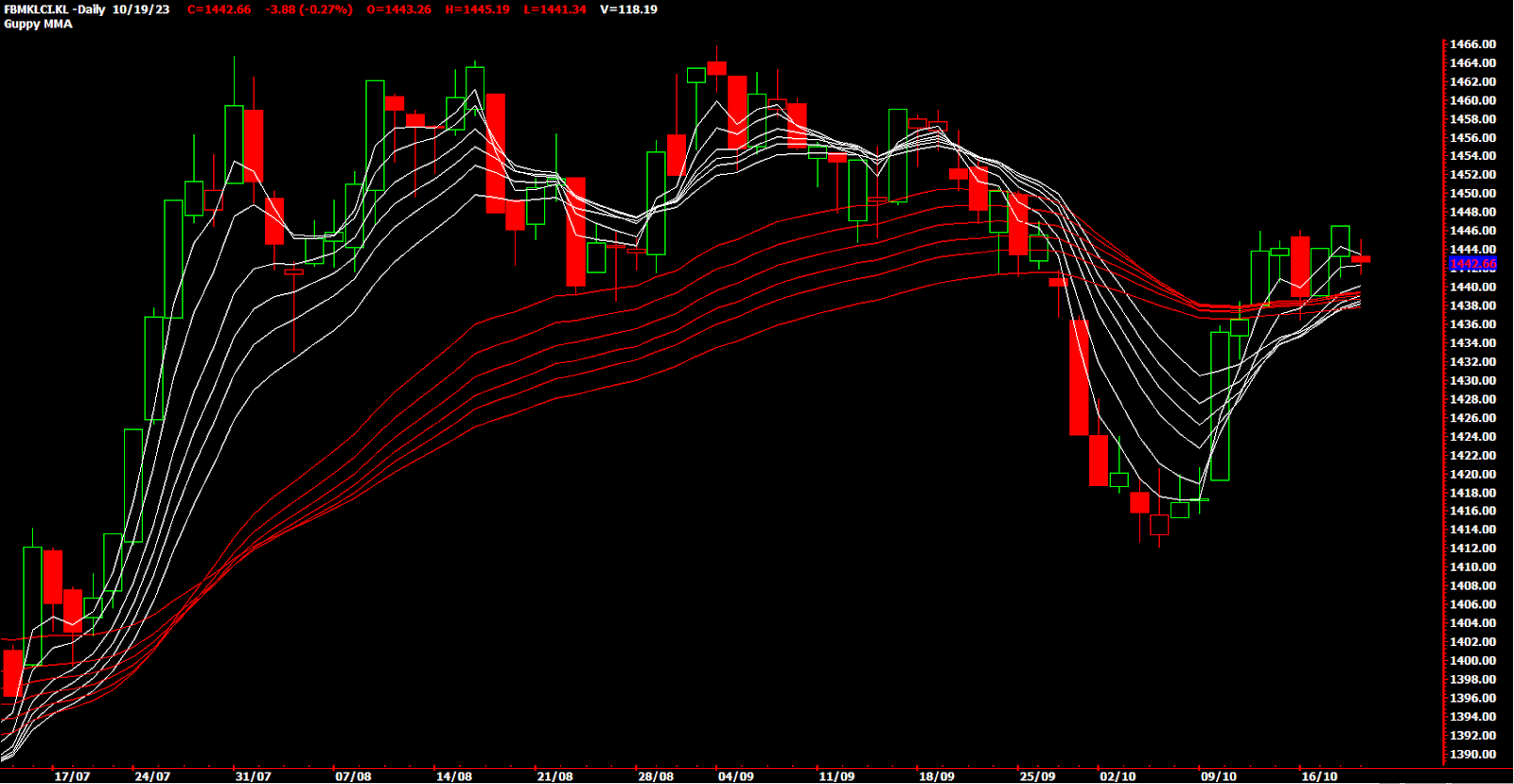Click the 1406.00 price axis label
Viewport: 1514px width, 784px height.
click(x=1472, y=604)
